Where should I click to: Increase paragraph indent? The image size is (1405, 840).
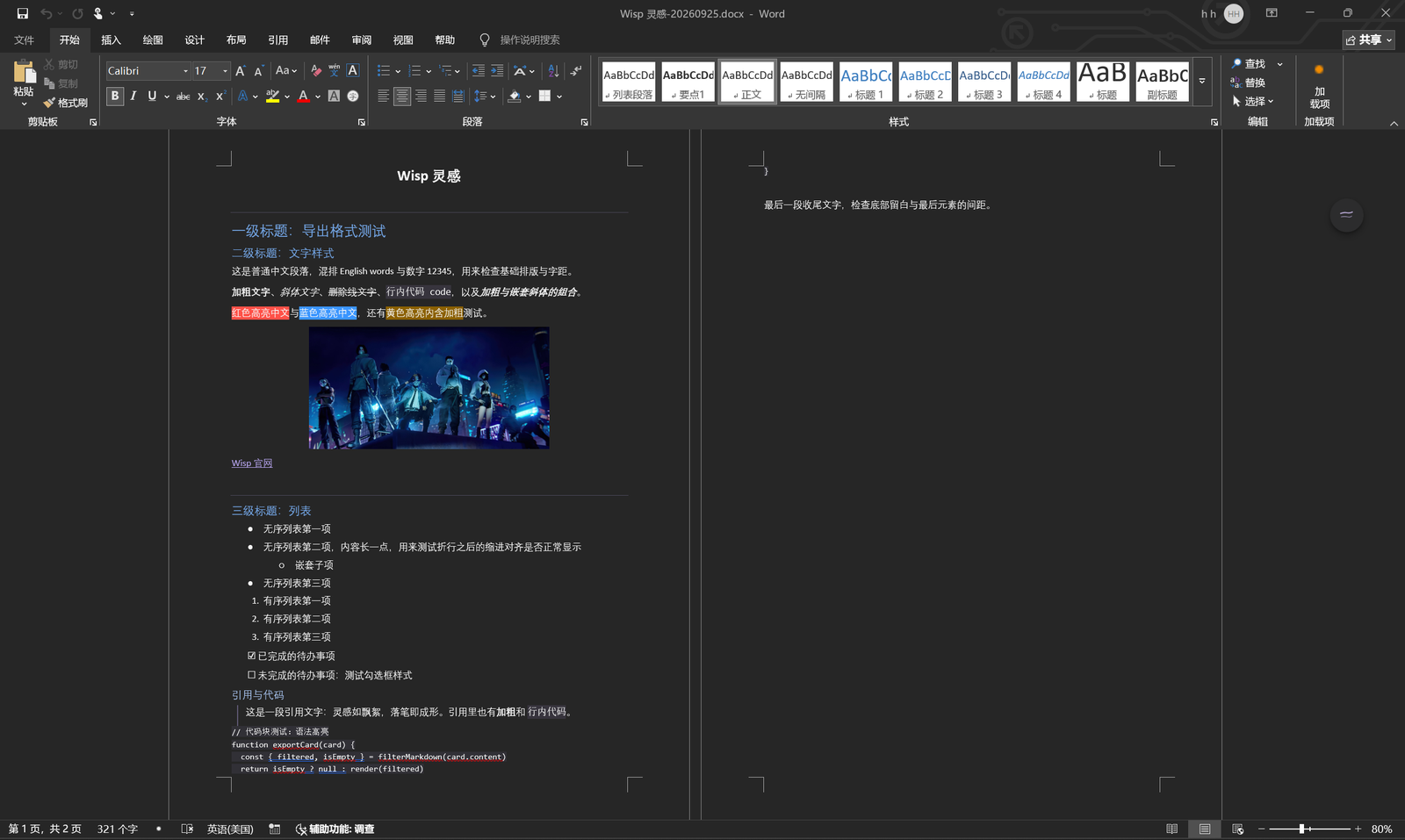[497, 71]
